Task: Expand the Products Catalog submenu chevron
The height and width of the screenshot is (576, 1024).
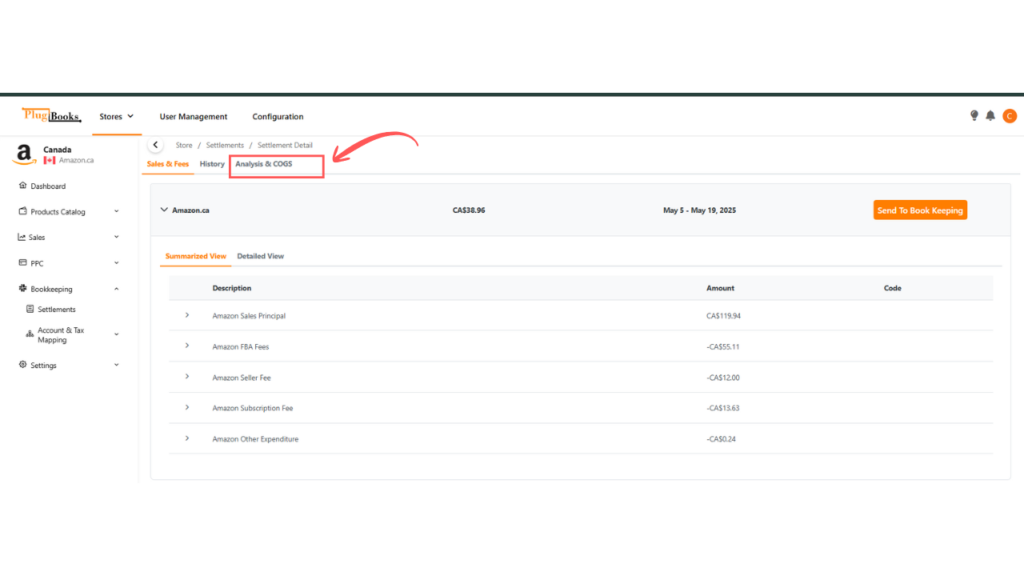Action: coord(116,211)
